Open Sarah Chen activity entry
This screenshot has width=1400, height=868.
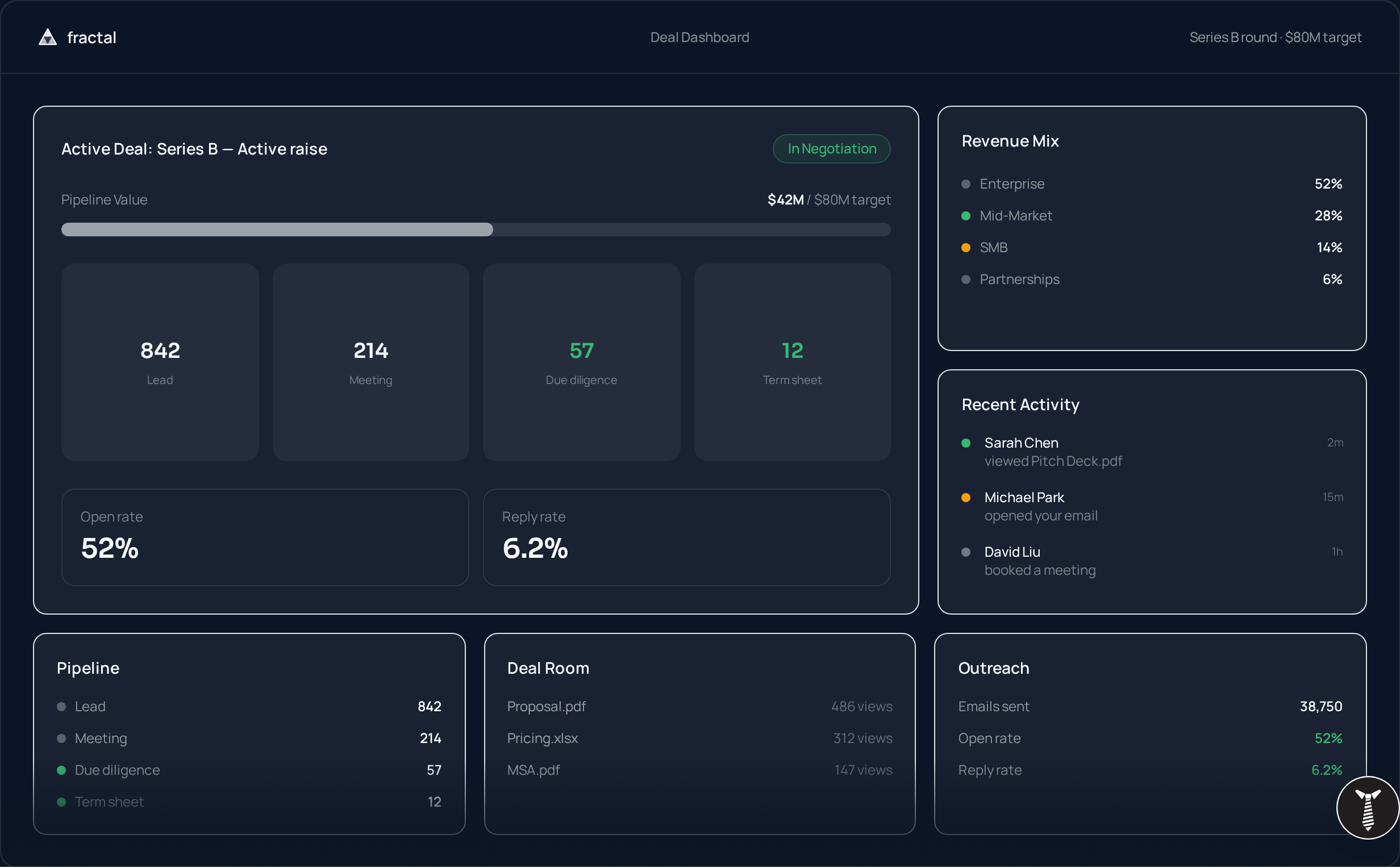(1152, 452)
